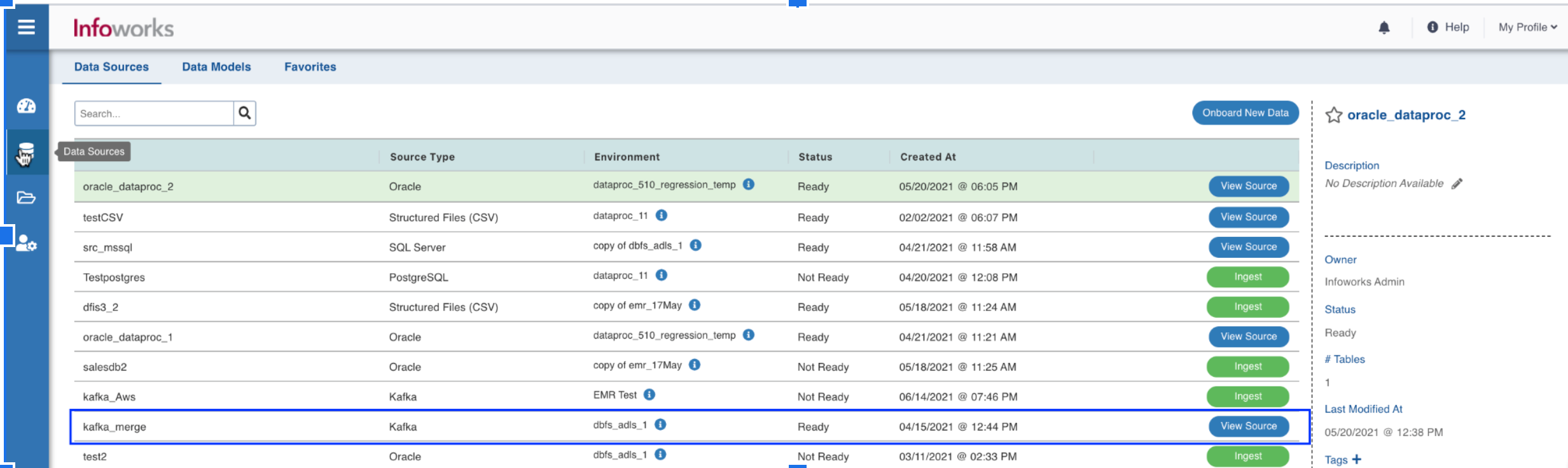The image size is (1568, 468).
Task: Click 'Infoworks Admin' owner value
Action: (x=1364, y=282)
